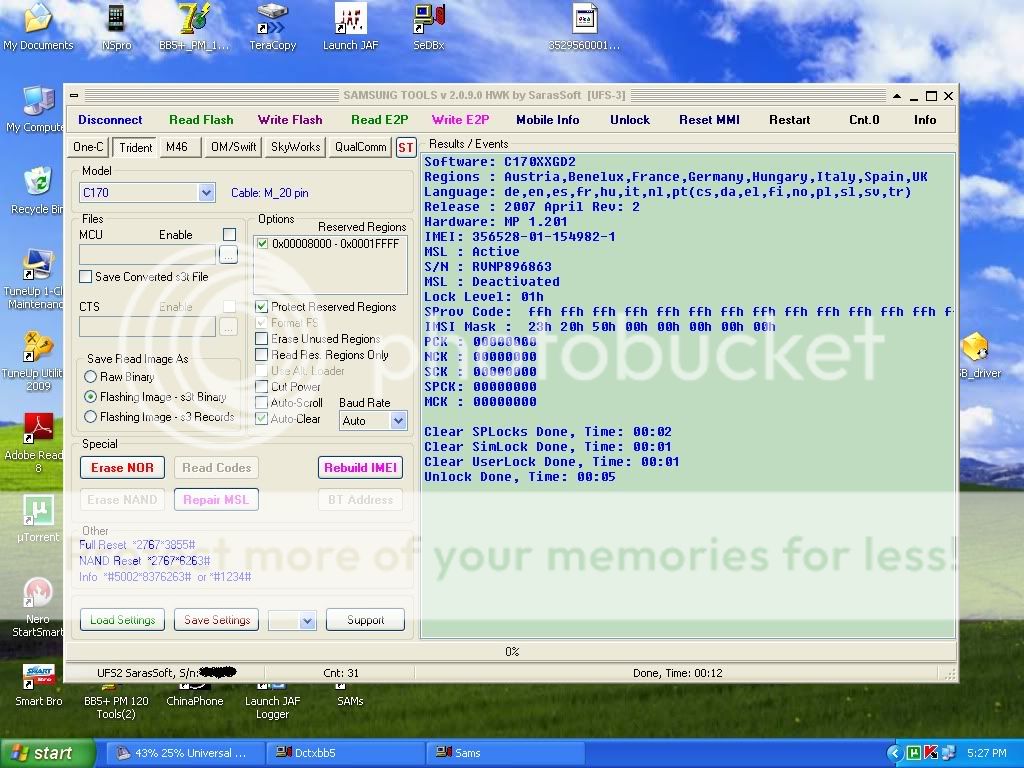
Task: Open the 3529560001 file icon
Action: (x=584, y=26)
